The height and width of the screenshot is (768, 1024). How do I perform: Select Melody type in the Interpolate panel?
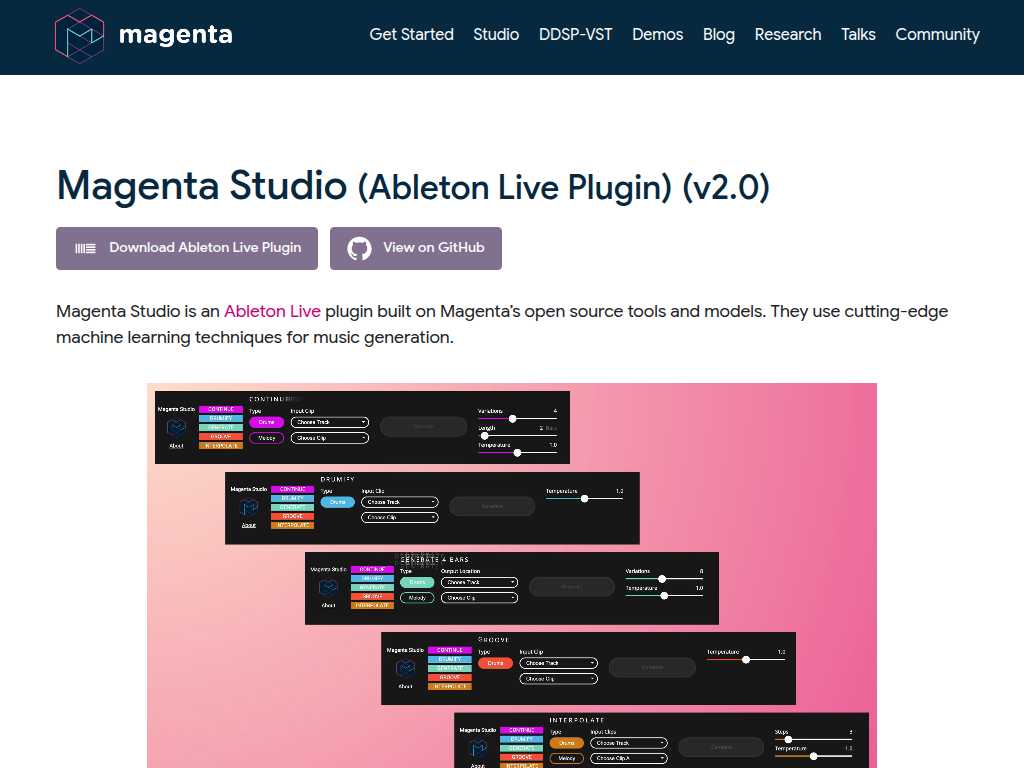point(567,759)
